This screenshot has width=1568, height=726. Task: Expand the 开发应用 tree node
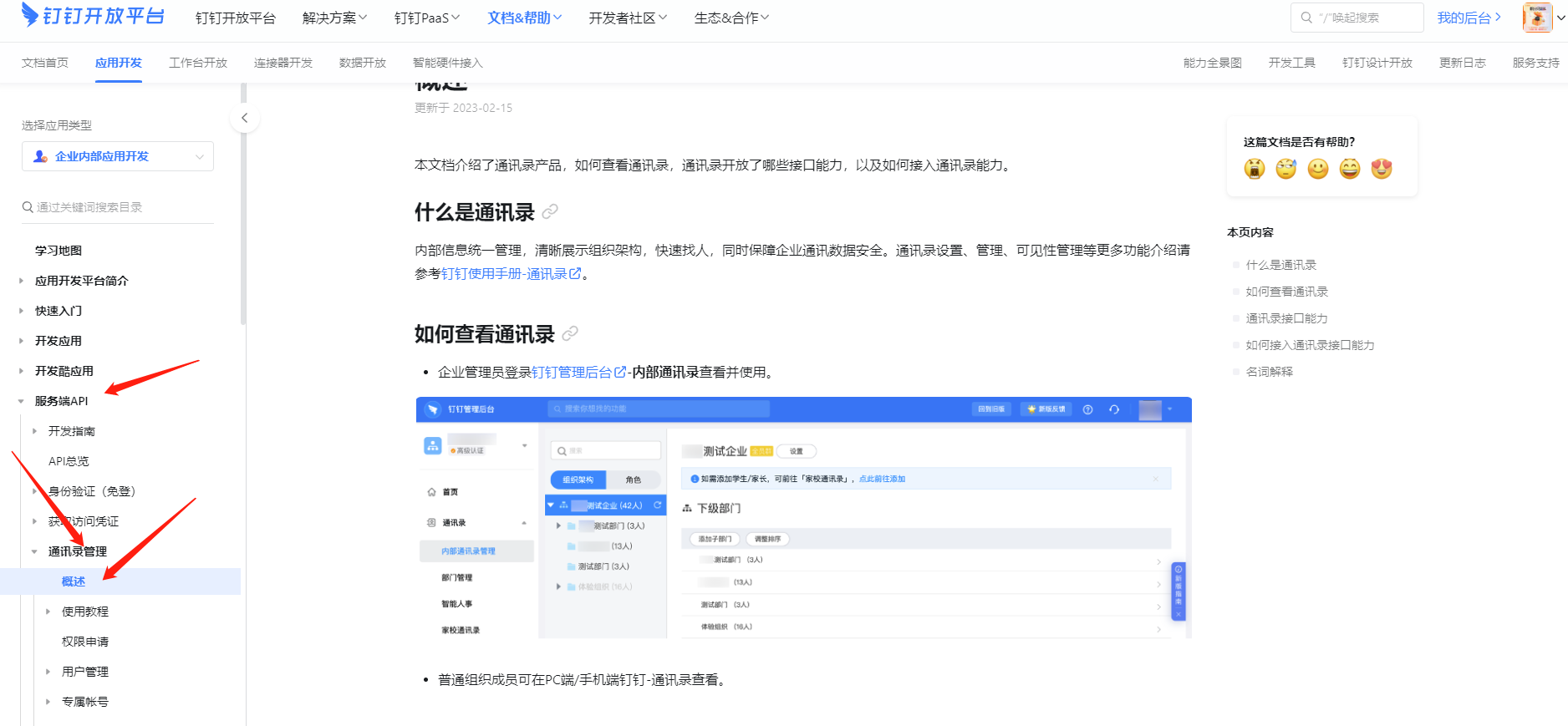21,341
